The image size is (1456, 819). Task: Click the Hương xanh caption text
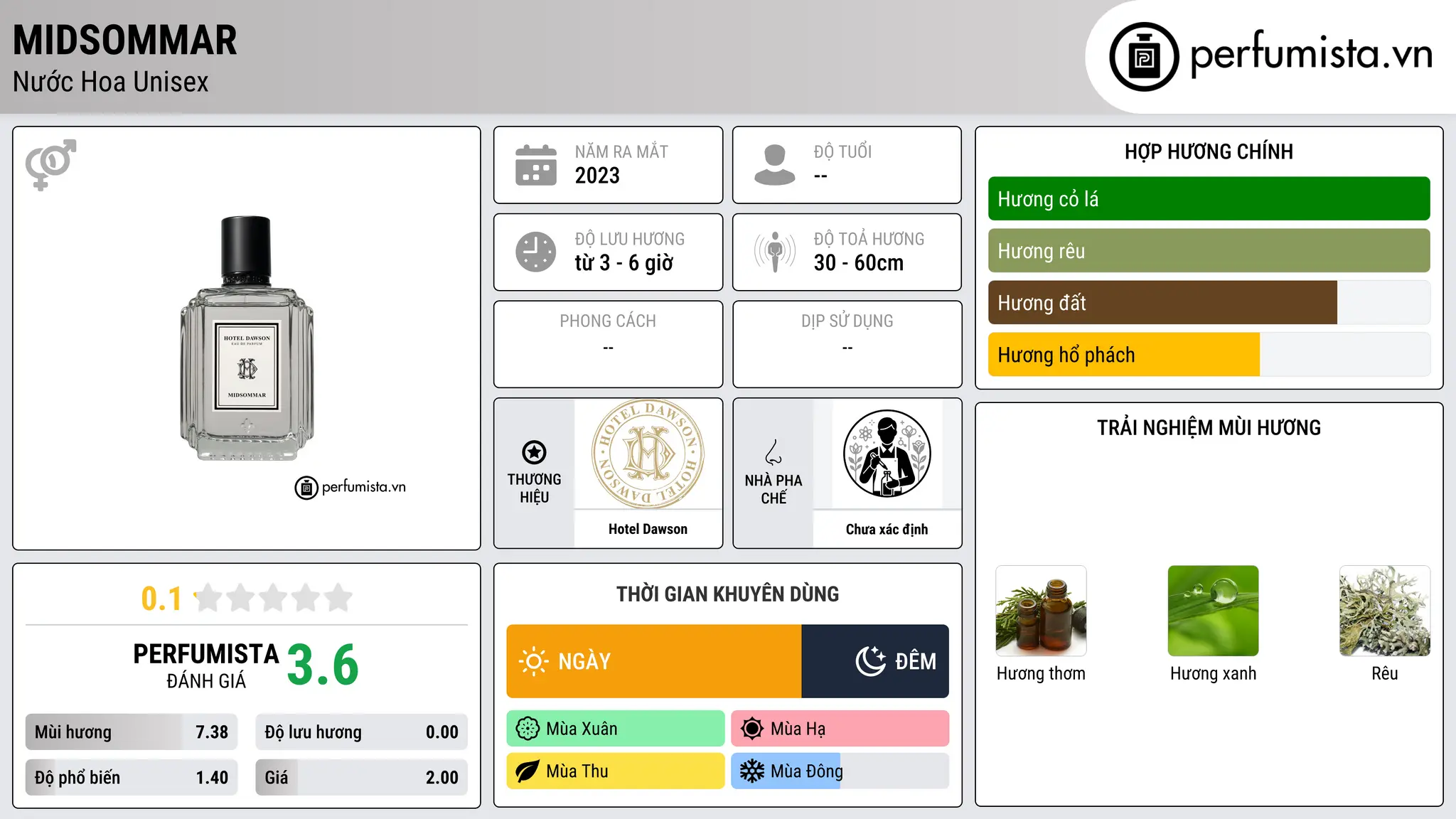(1213, 673)
